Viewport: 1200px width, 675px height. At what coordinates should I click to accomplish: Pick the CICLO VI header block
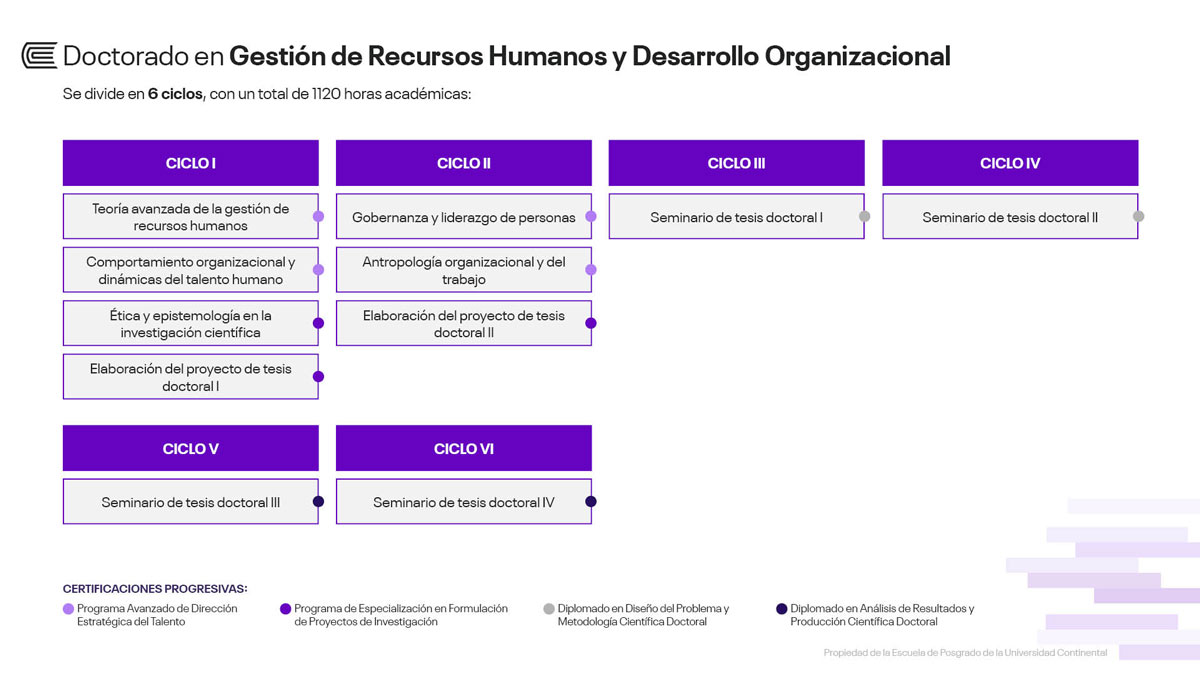[463, 449]
